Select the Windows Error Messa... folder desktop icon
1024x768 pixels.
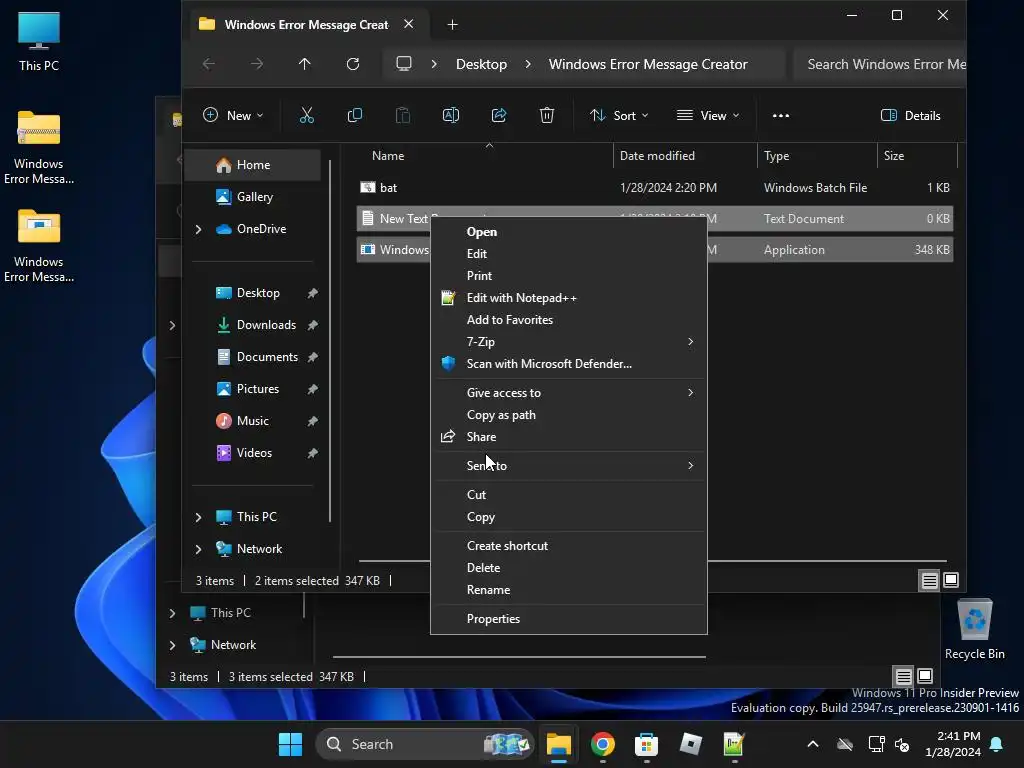(x=39, y=246)
